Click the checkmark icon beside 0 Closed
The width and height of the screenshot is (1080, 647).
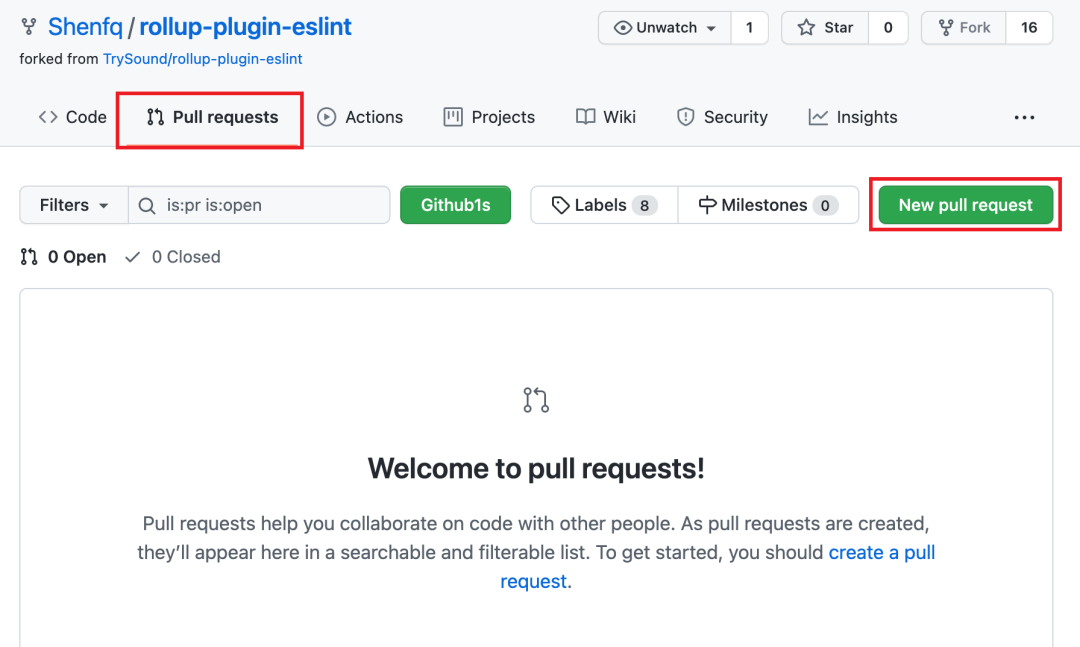click(133, 257)
